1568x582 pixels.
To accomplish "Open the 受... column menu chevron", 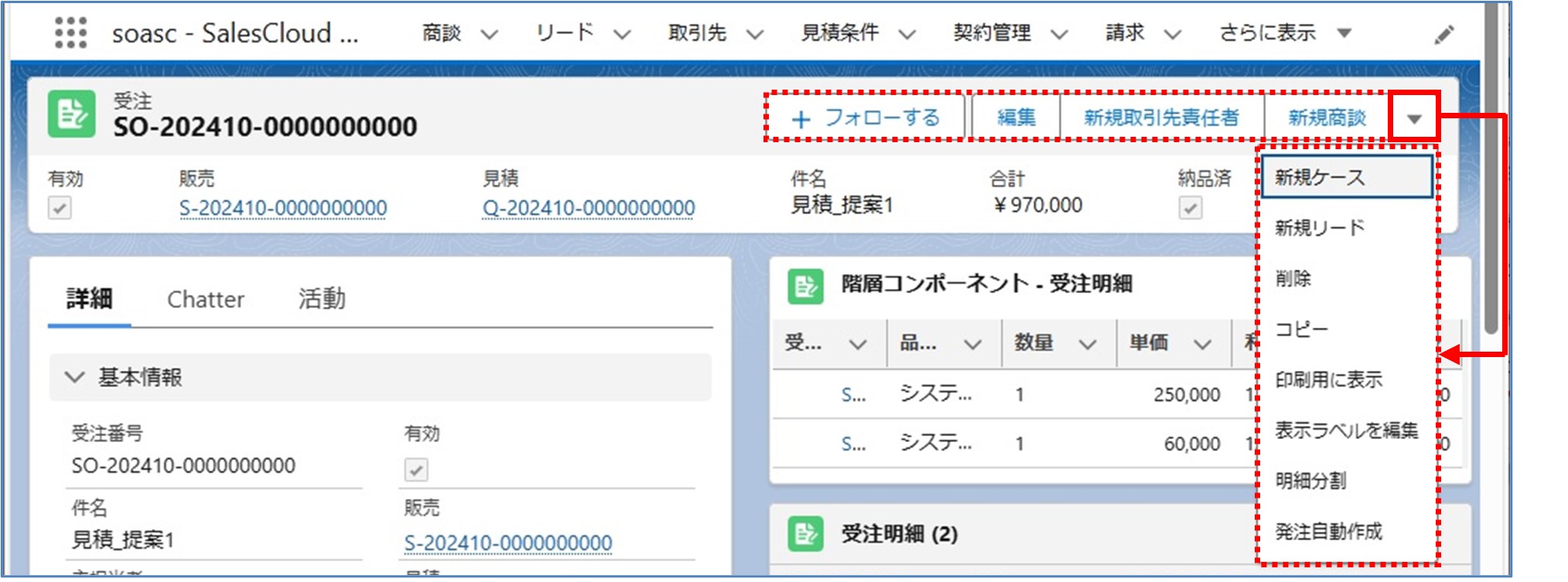I will (x=858, y=344).
